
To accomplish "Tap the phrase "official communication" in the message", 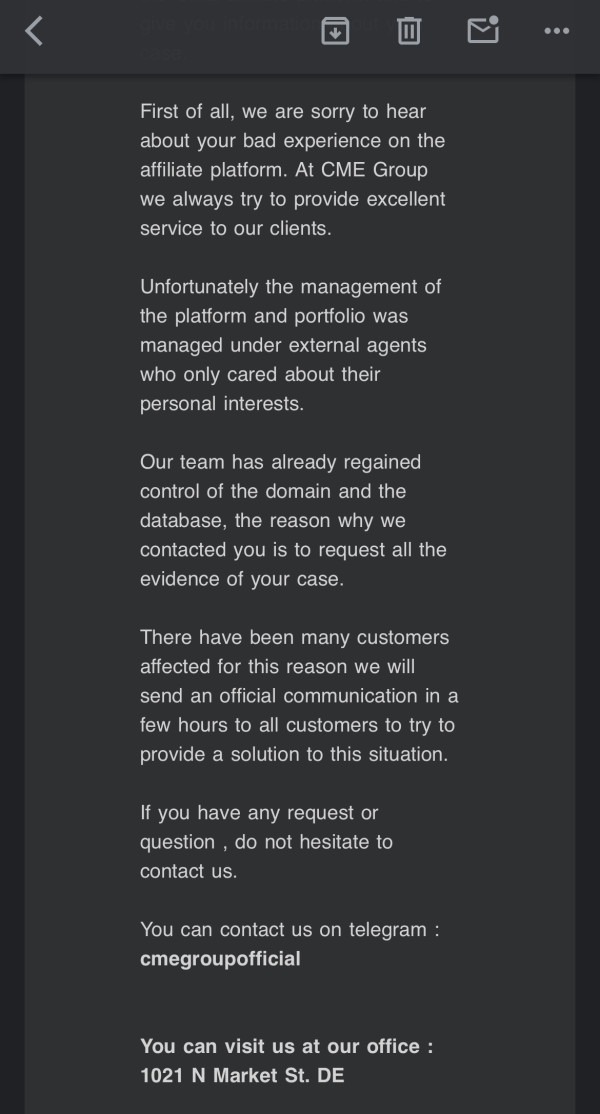I will 319,696.
